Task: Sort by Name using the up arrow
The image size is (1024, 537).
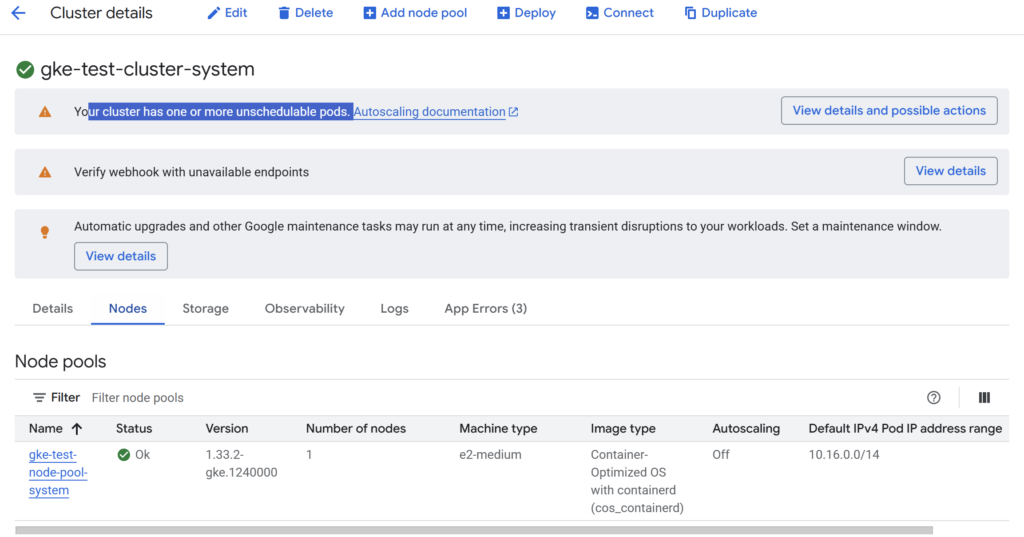Action: click(77, 429)
